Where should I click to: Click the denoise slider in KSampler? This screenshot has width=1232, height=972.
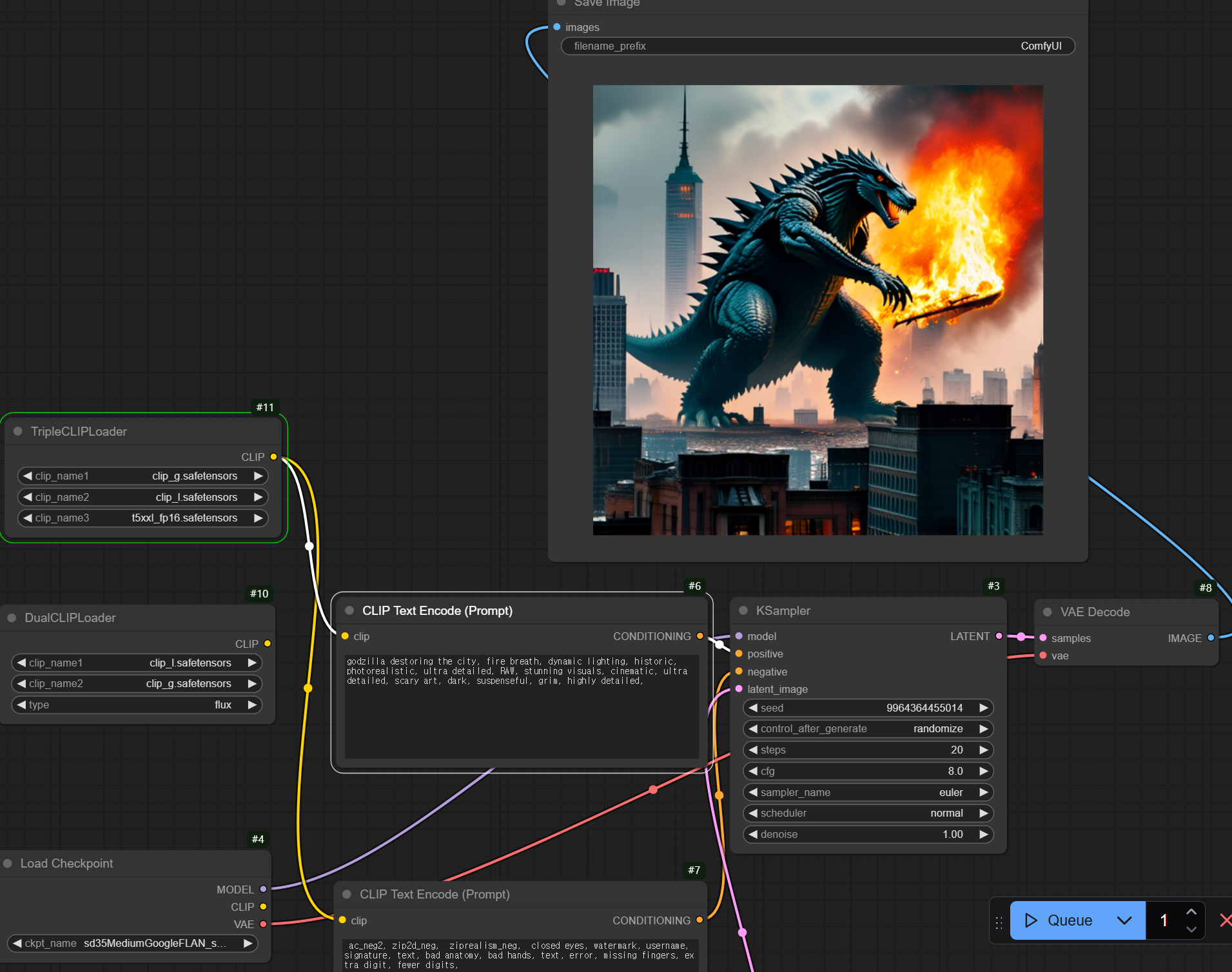(868, 834)
